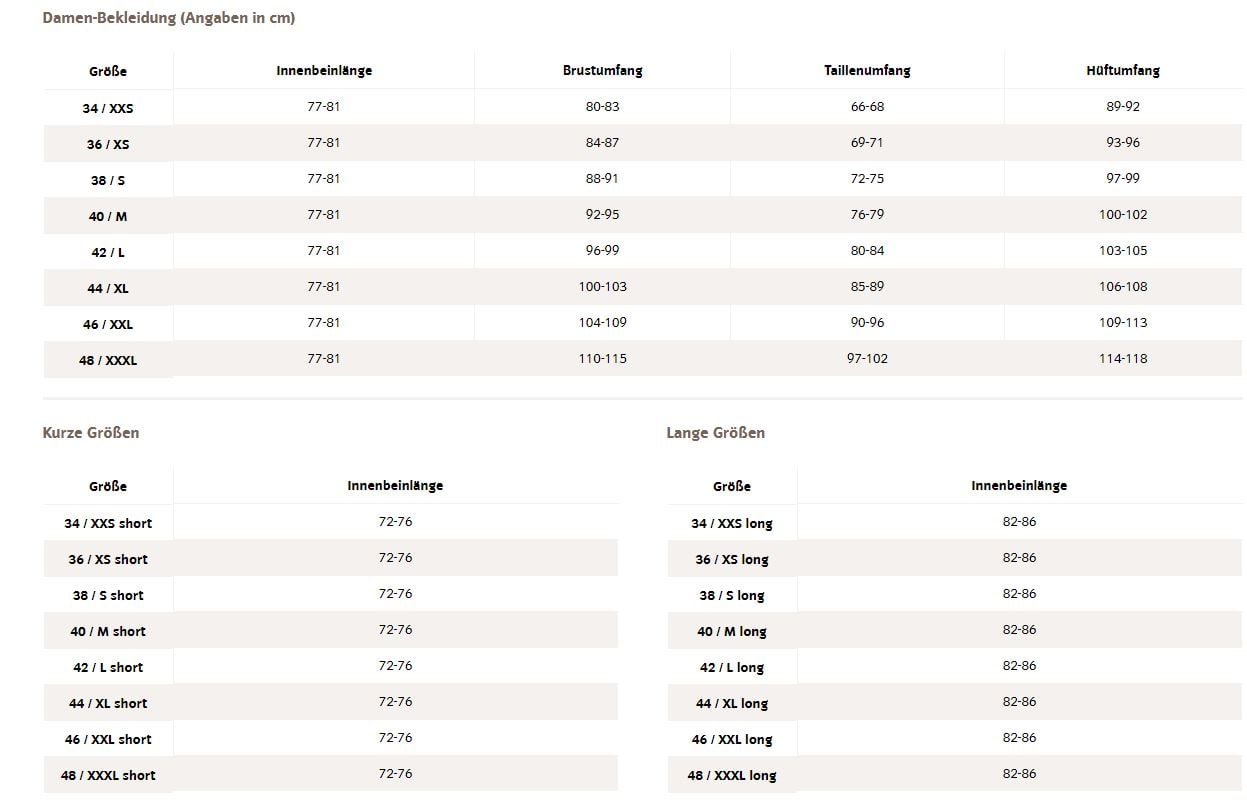The width and height of the screenshot is (1247, 807).
Task: Click the Brustumfang value 110-115
Action: coord(602,358)
